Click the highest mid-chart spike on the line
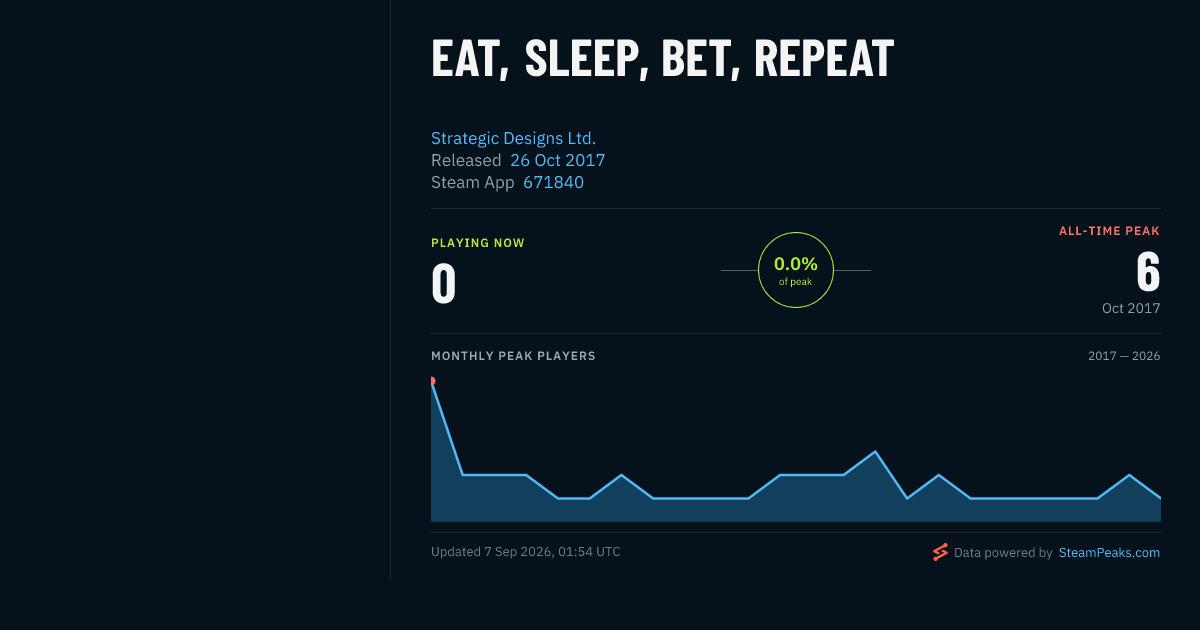The height and width of the screenshot is (630, 1200). point(876,452)
